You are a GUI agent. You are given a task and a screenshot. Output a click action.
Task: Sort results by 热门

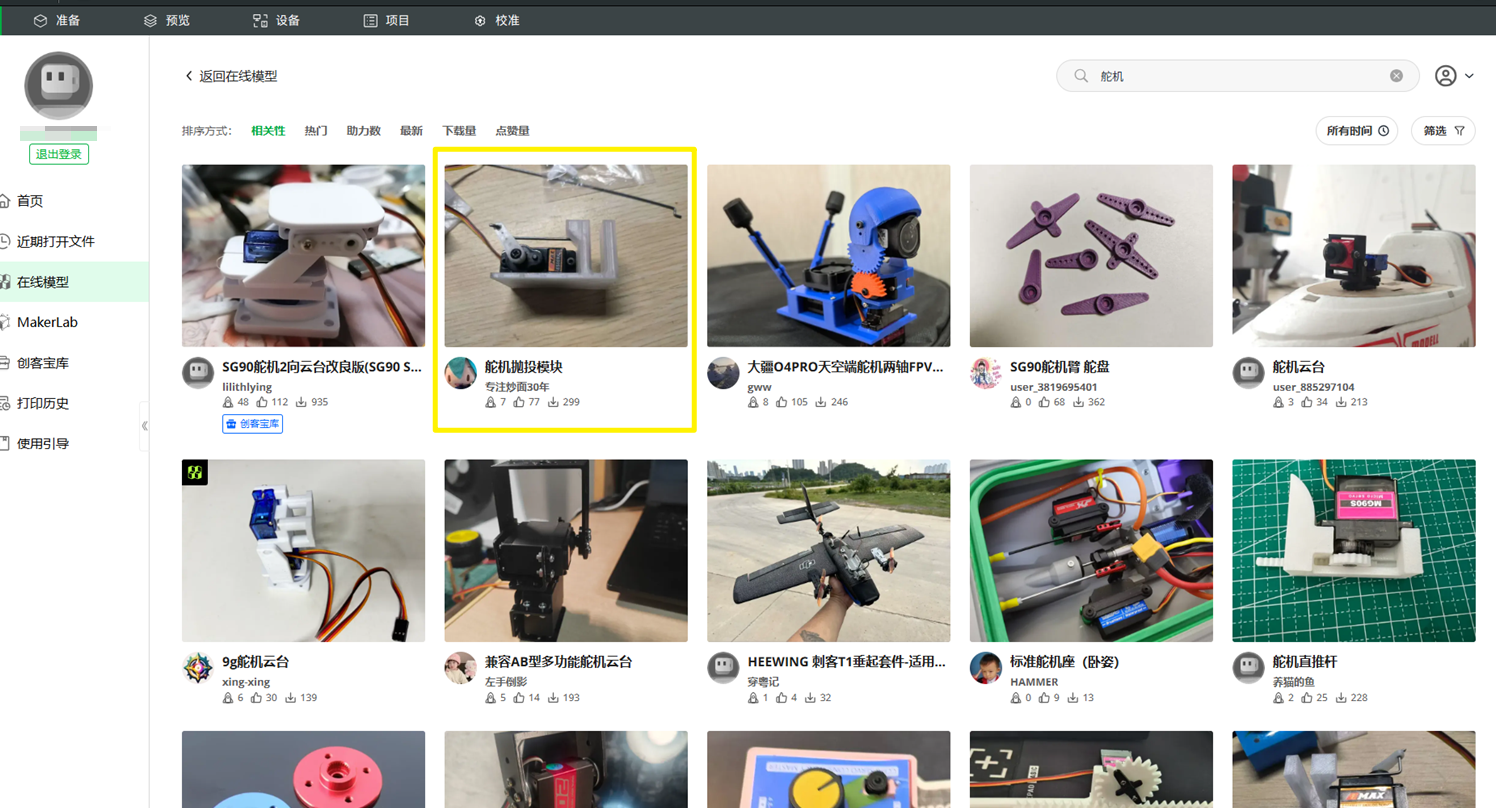click(x=316, y=131)
